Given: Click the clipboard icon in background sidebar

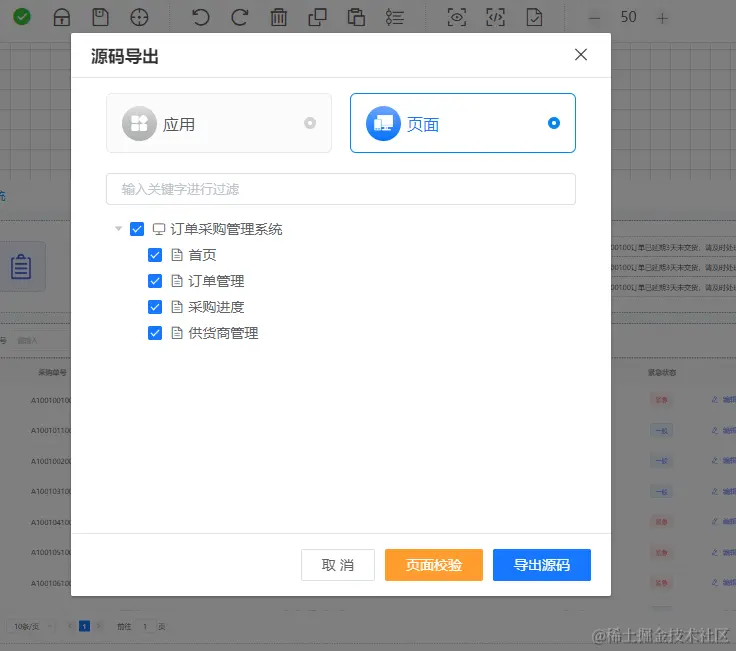Looking at the screenshot, I should [x=21, y=266].
